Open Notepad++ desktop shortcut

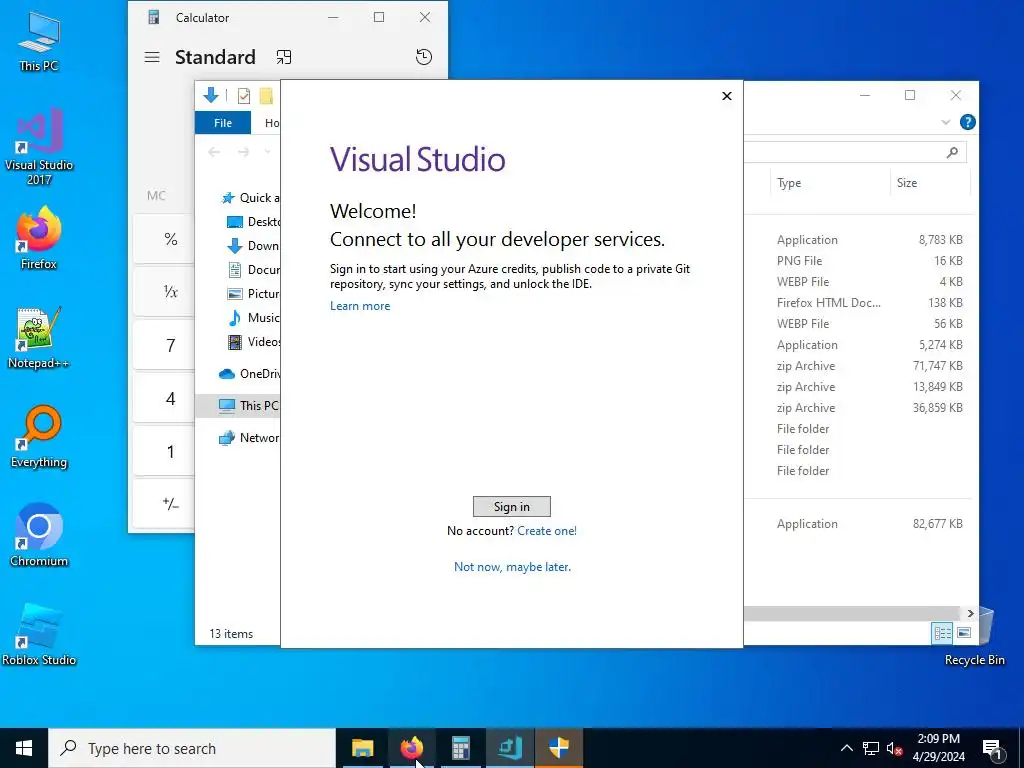point(39,338)
